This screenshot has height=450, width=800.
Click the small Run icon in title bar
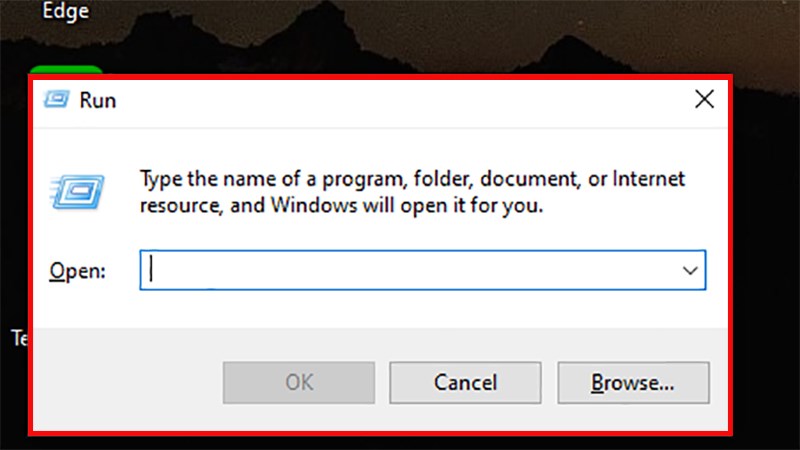[x=56, y=99]
